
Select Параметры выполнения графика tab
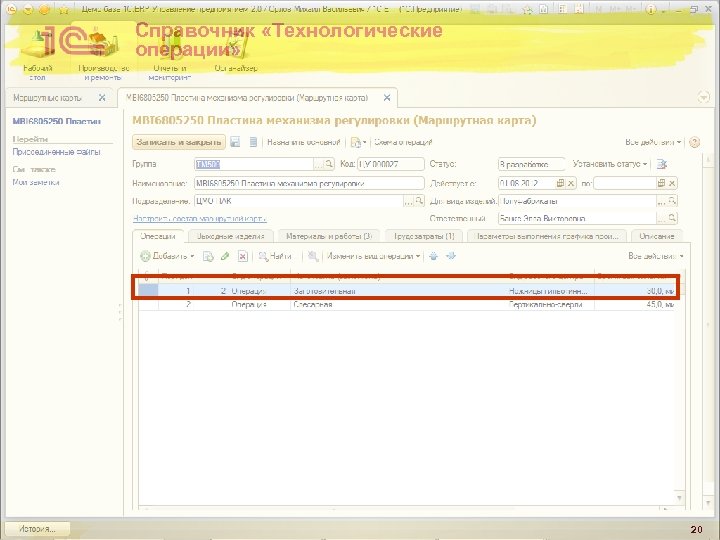coord(547,236)
